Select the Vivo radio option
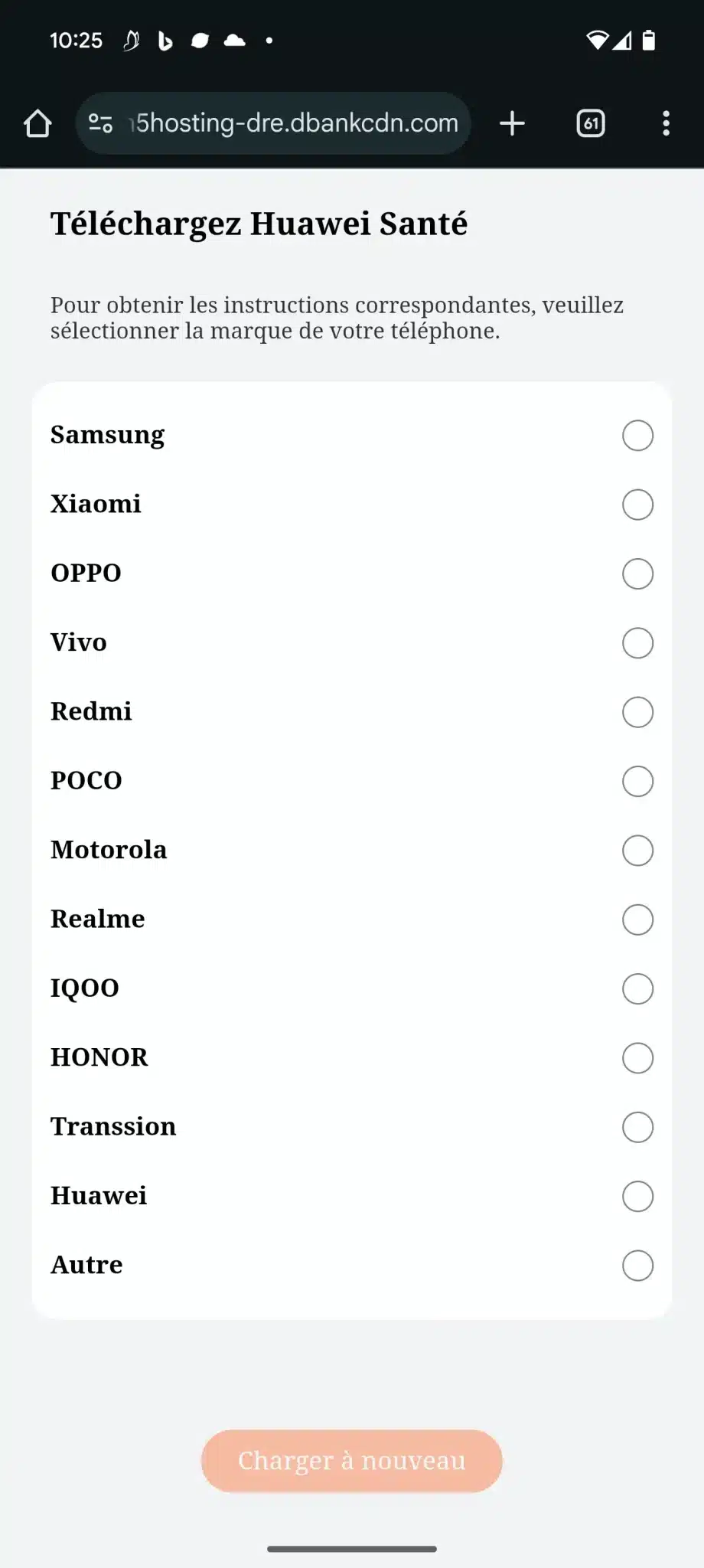This screenshot has height=1568, width=704. pos(637,643)
